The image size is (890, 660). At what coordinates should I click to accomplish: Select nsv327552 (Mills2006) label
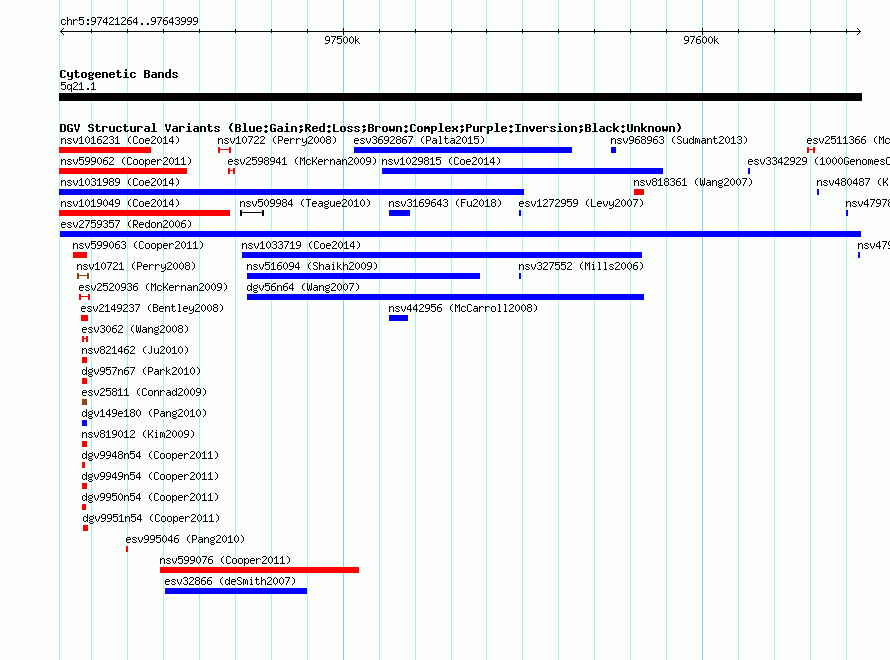(581, 266)
